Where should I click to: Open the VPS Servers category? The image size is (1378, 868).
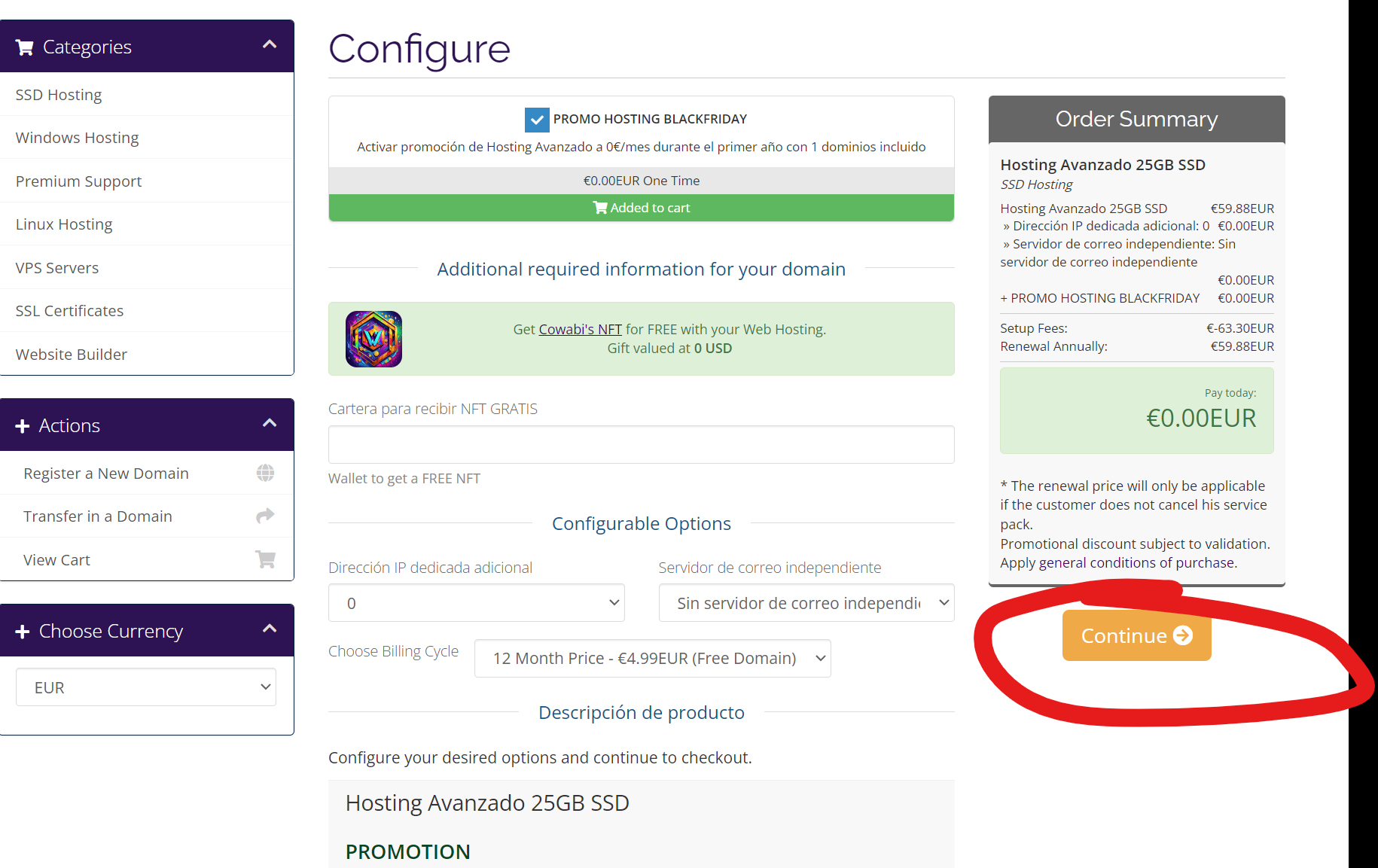tap(57, 268)
